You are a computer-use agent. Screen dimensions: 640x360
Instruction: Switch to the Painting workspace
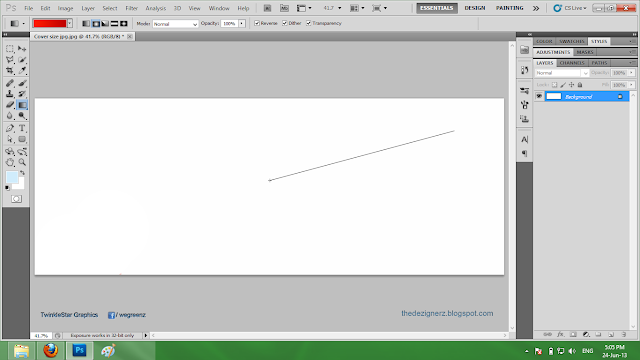(x=509, y=8)
